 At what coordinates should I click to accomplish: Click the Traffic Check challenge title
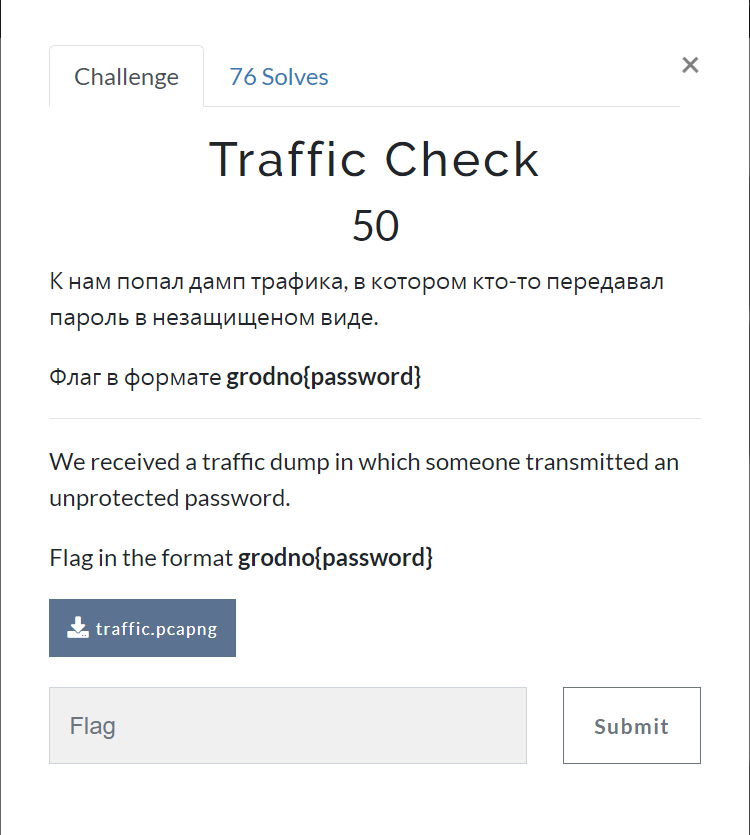pyautogui.click(x=374, y=160)
